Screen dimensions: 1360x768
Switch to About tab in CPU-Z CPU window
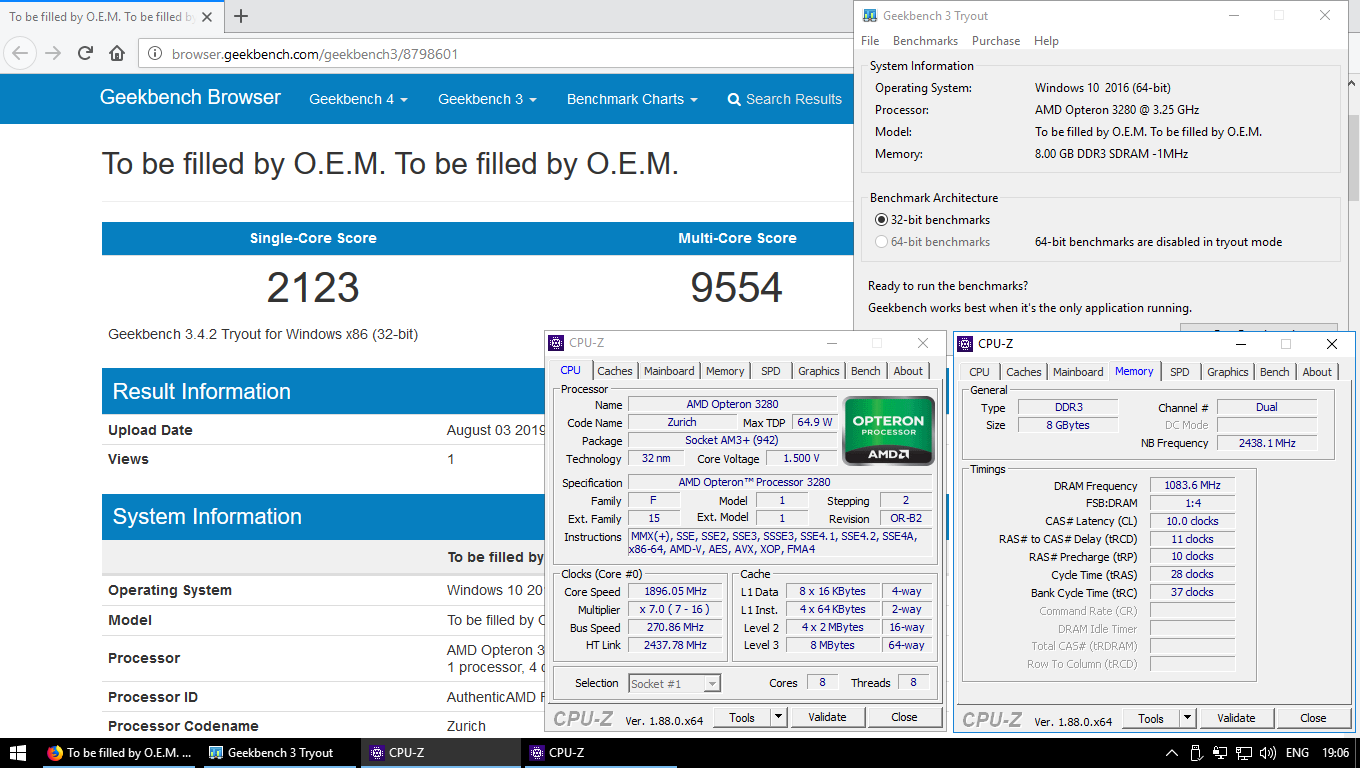coord(908,371)
